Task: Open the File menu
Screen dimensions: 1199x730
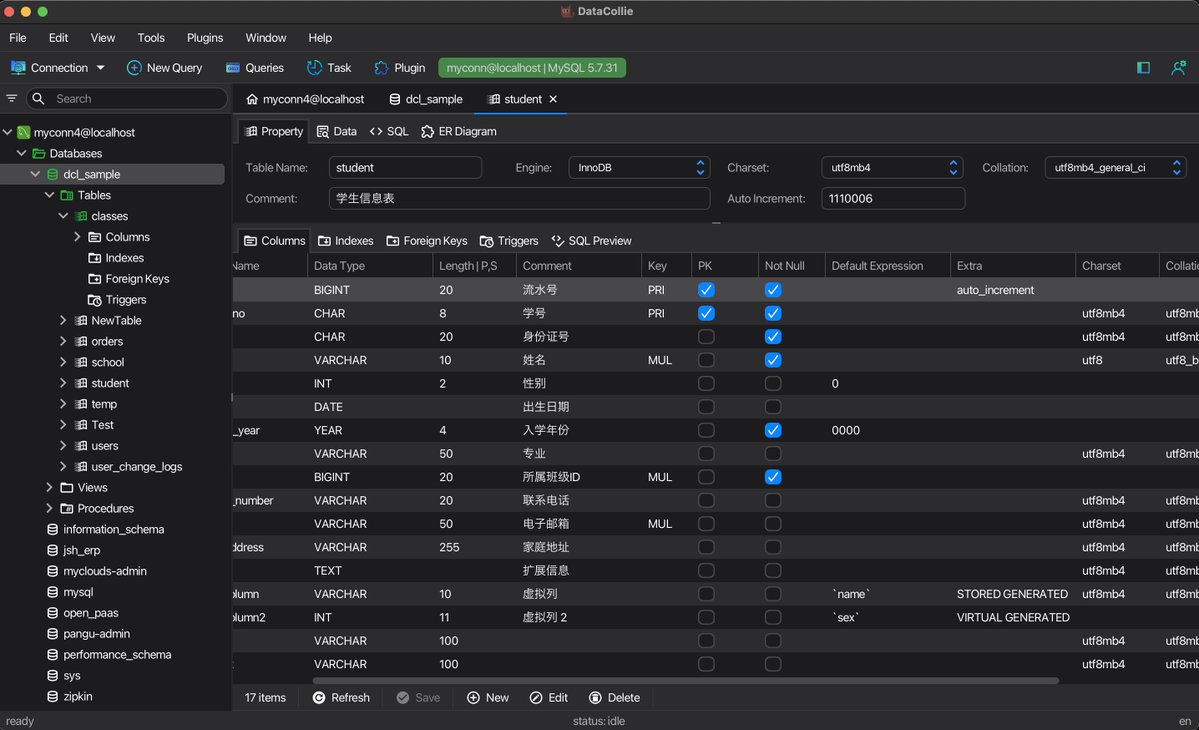Action: coord(18,37)
